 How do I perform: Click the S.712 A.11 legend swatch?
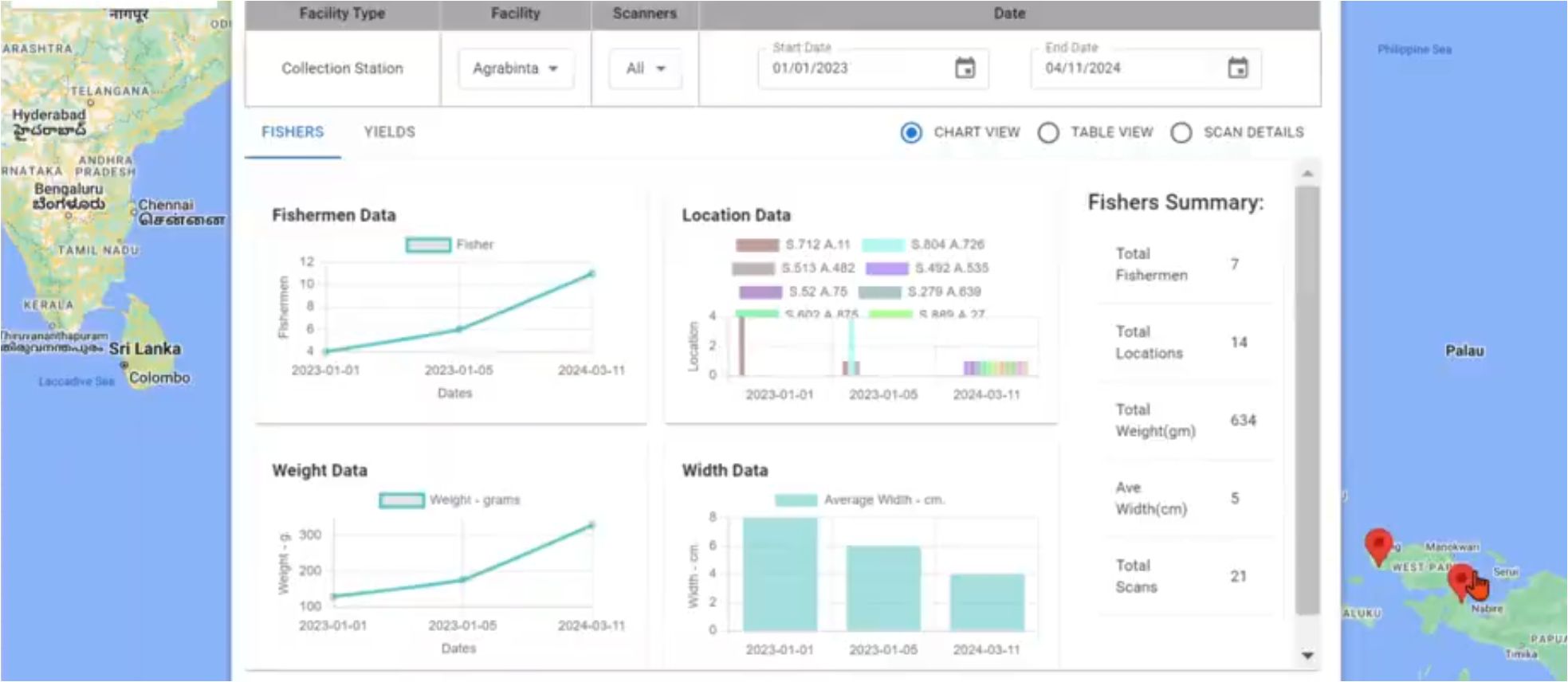click(756, 245)
